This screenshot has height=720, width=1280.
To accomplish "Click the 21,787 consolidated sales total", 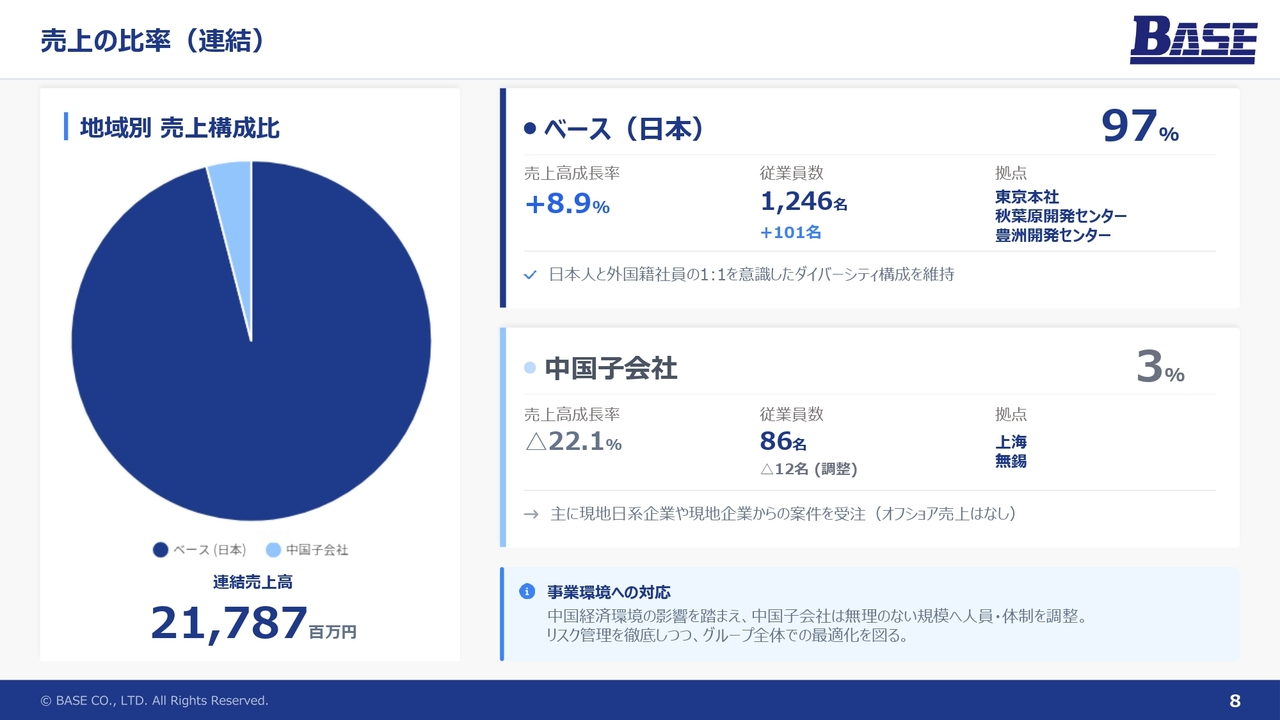I will [229, 623].
